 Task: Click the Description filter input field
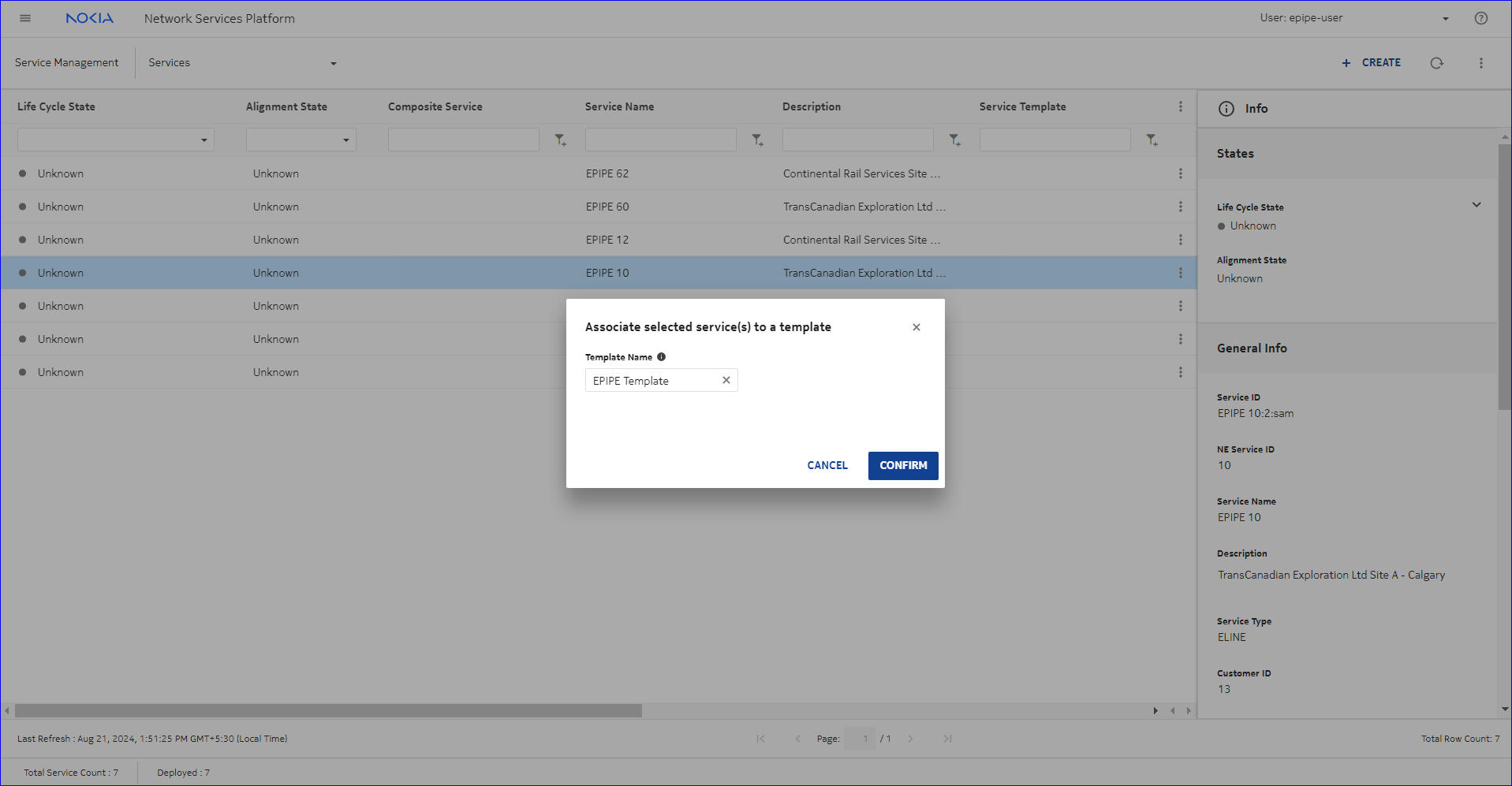[857, 140]
